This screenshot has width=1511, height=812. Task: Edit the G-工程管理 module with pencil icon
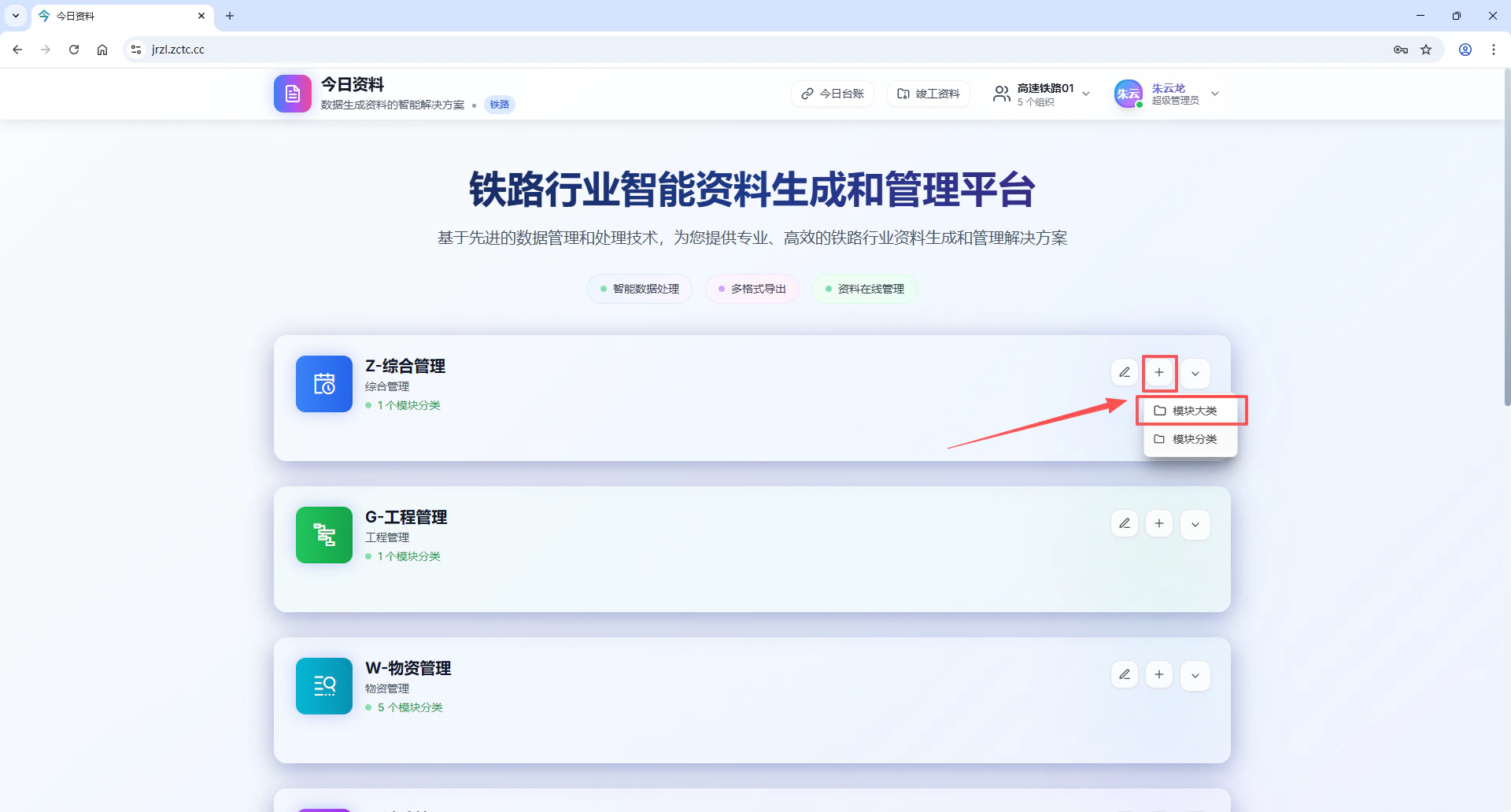(x=1125, y=523)
